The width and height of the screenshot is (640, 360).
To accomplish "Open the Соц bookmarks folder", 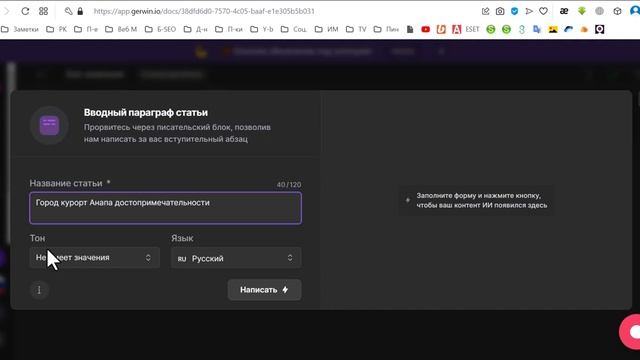I will point(294,29).
